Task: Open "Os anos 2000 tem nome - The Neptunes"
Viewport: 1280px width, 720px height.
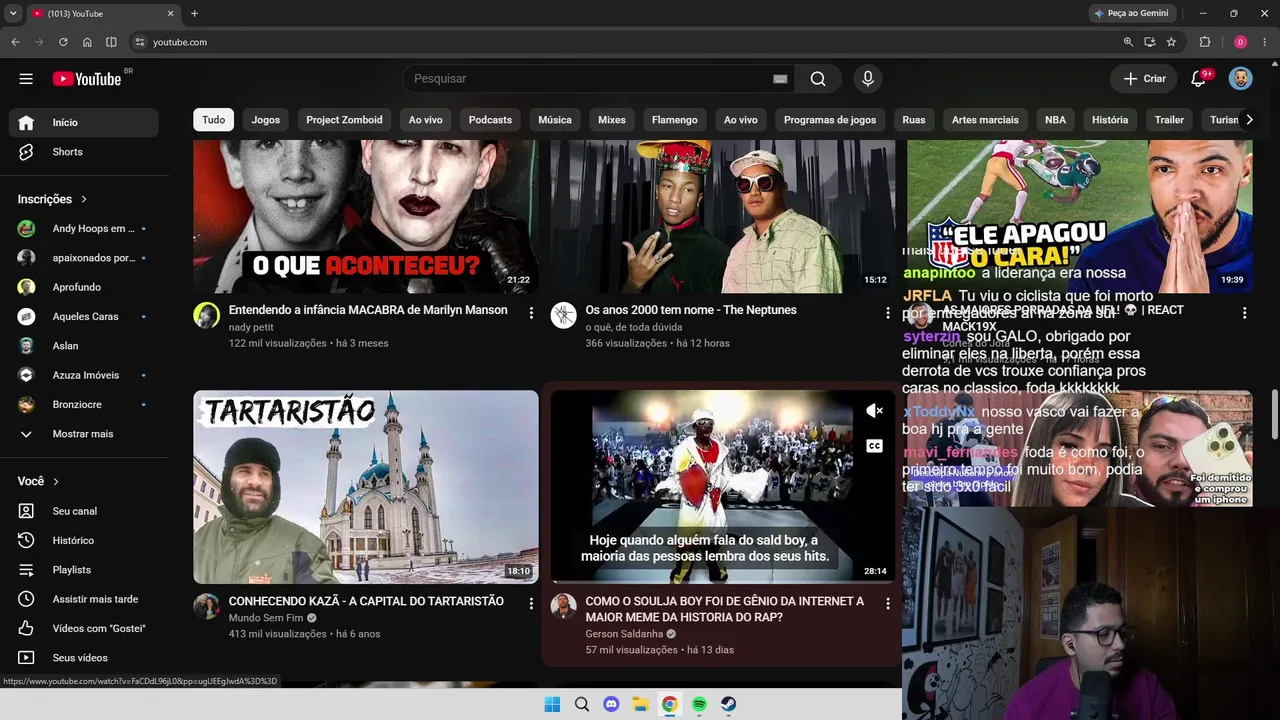Action: 691,310
